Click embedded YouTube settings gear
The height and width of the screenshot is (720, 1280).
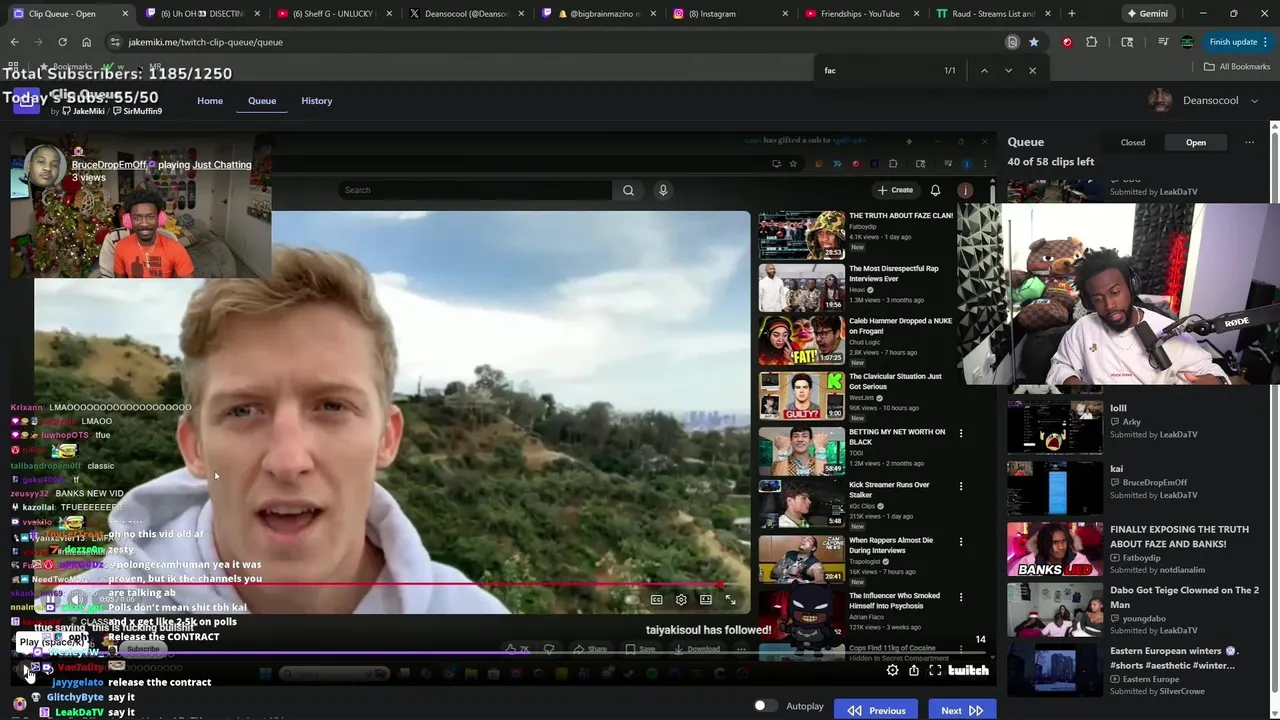pos(681,600)
